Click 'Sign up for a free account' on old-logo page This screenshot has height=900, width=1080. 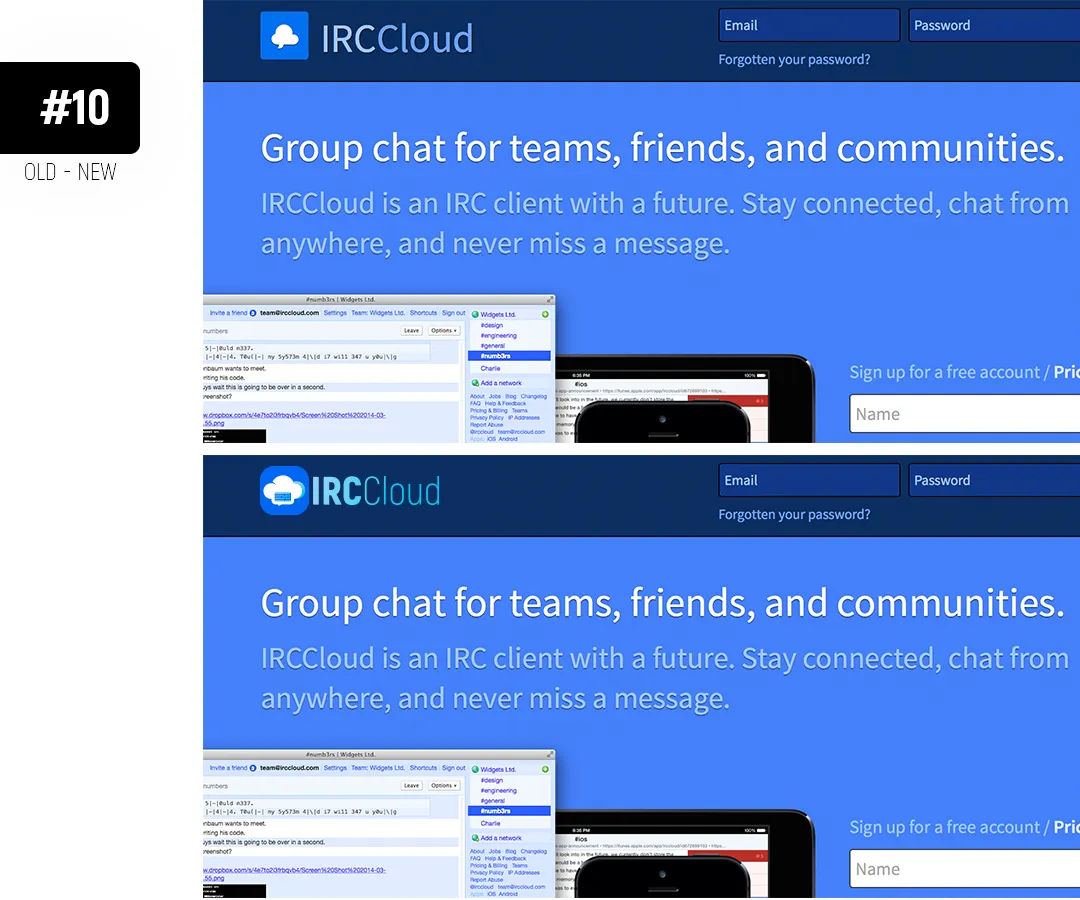tap(944, 373)
